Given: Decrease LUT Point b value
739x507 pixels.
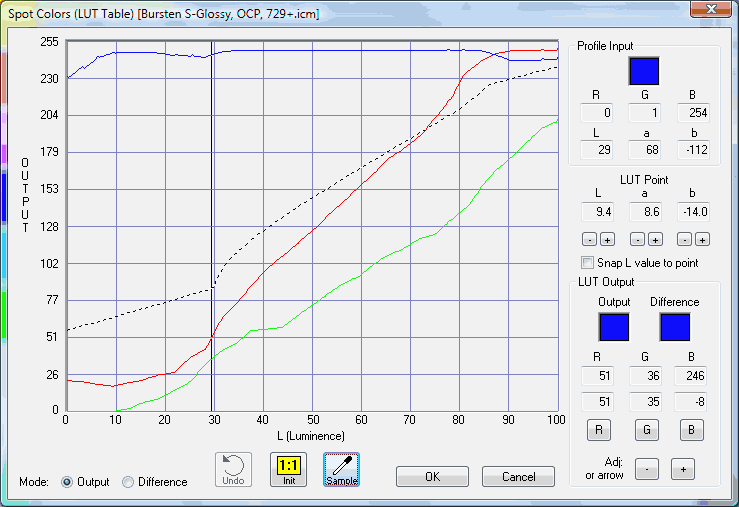Looking at the screenshot, I should pyautogui.click(x=684, y=239).
